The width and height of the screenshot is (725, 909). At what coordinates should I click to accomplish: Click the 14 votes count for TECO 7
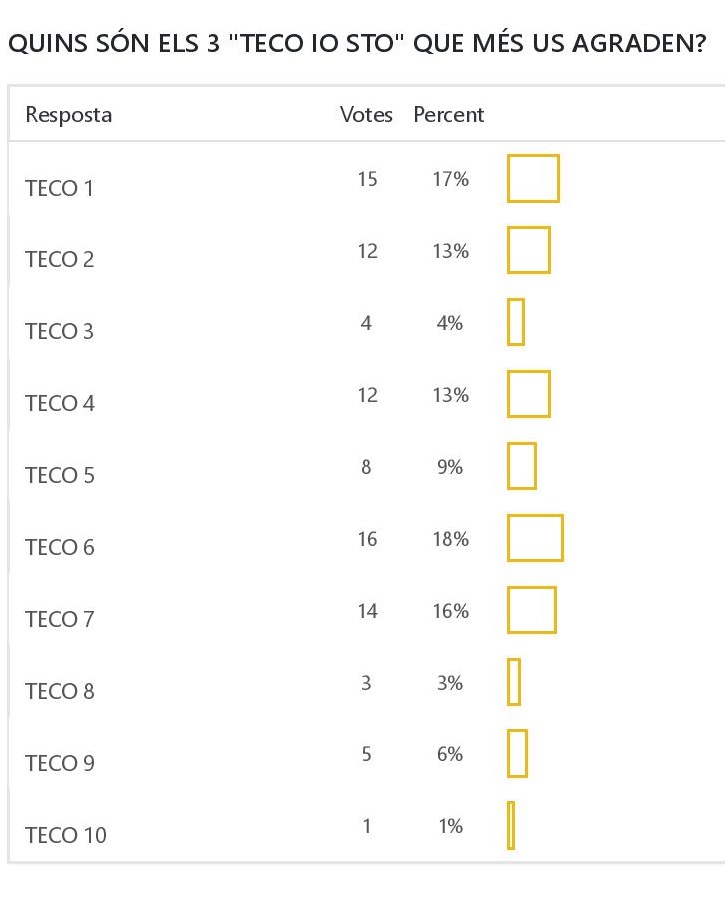(367, 611)
